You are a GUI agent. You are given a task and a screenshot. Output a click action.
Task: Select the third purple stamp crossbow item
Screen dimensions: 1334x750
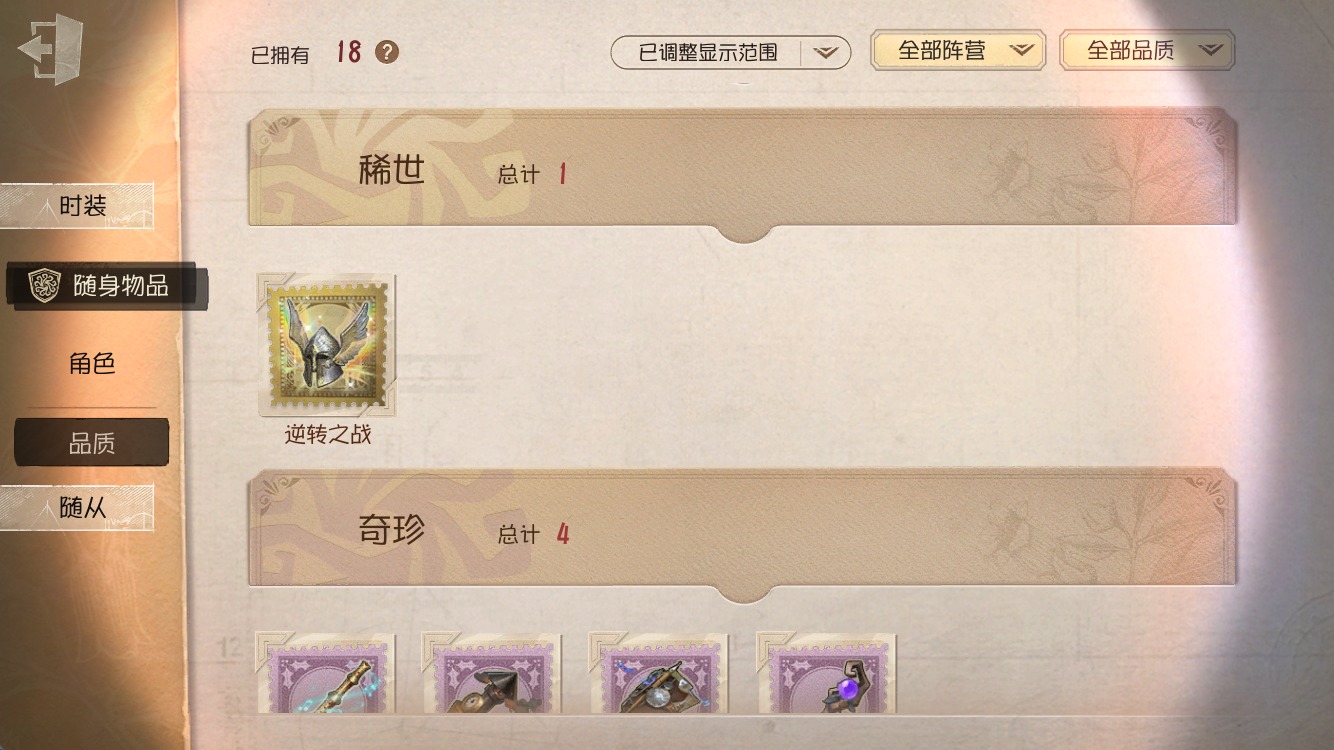click(659, 672)
